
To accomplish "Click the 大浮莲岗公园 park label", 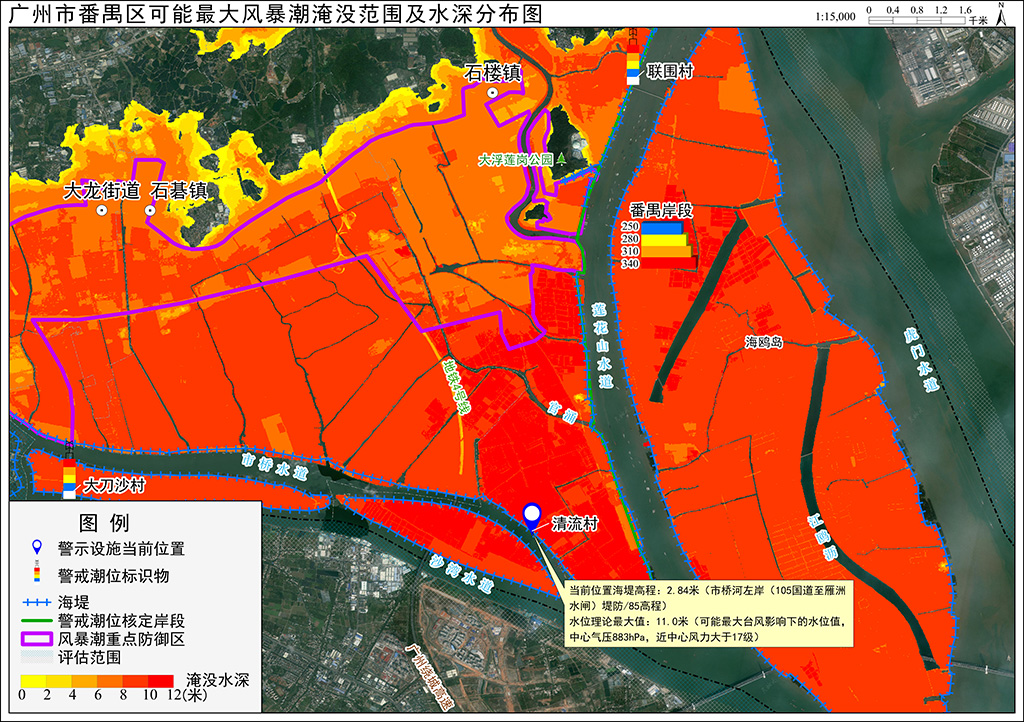I will (515, 159).
